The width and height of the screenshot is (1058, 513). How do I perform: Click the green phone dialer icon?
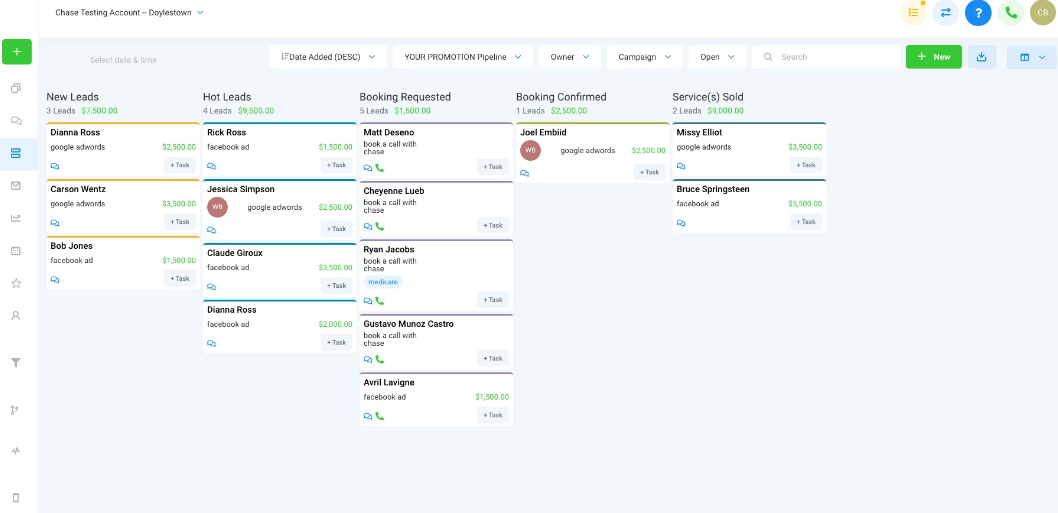(1010, 13)
